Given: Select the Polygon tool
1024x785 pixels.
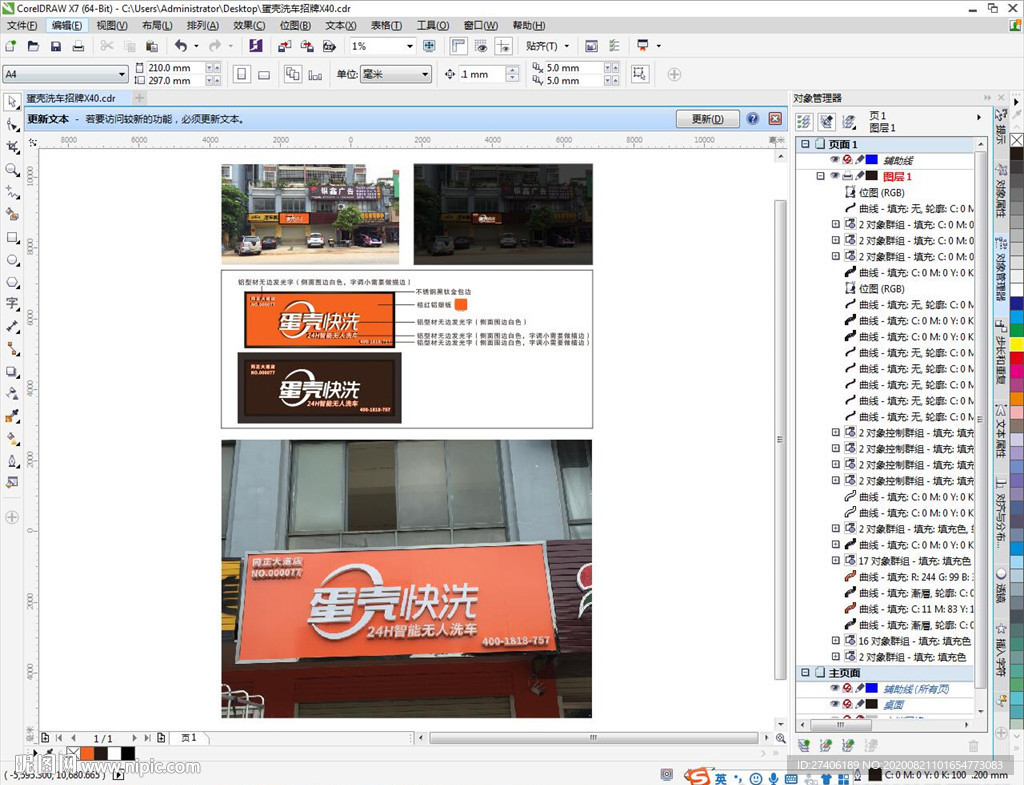Looking at the screenshot, I should pyautogui.click(x=12, y=283).
